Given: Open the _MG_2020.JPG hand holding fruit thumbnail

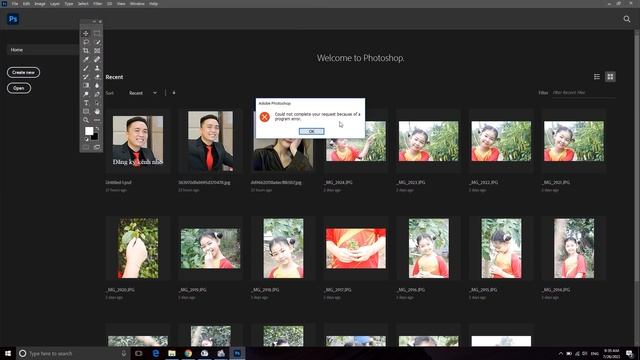Looking at the screenshot, I should 138,248.
